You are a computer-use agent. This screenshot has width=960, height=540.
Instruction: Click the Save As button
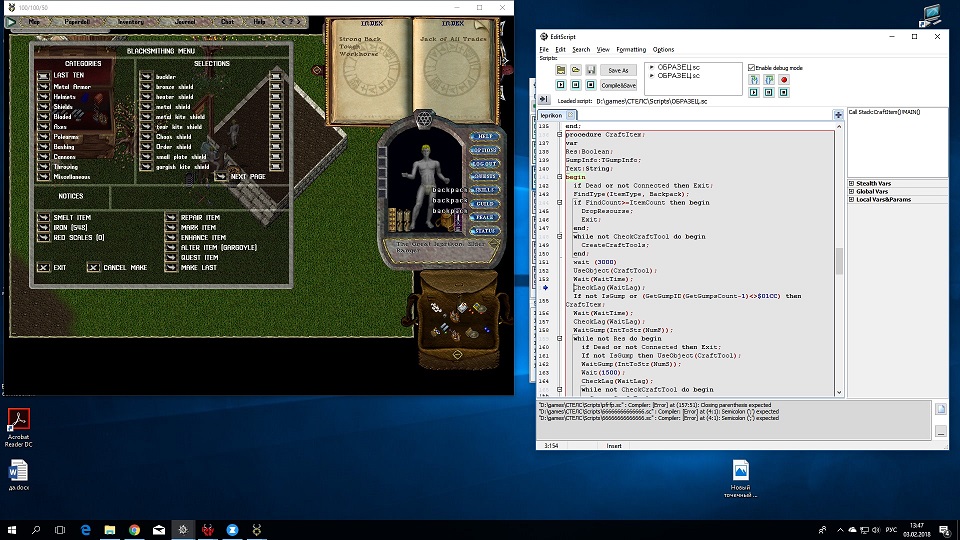[x=618, y=70]
